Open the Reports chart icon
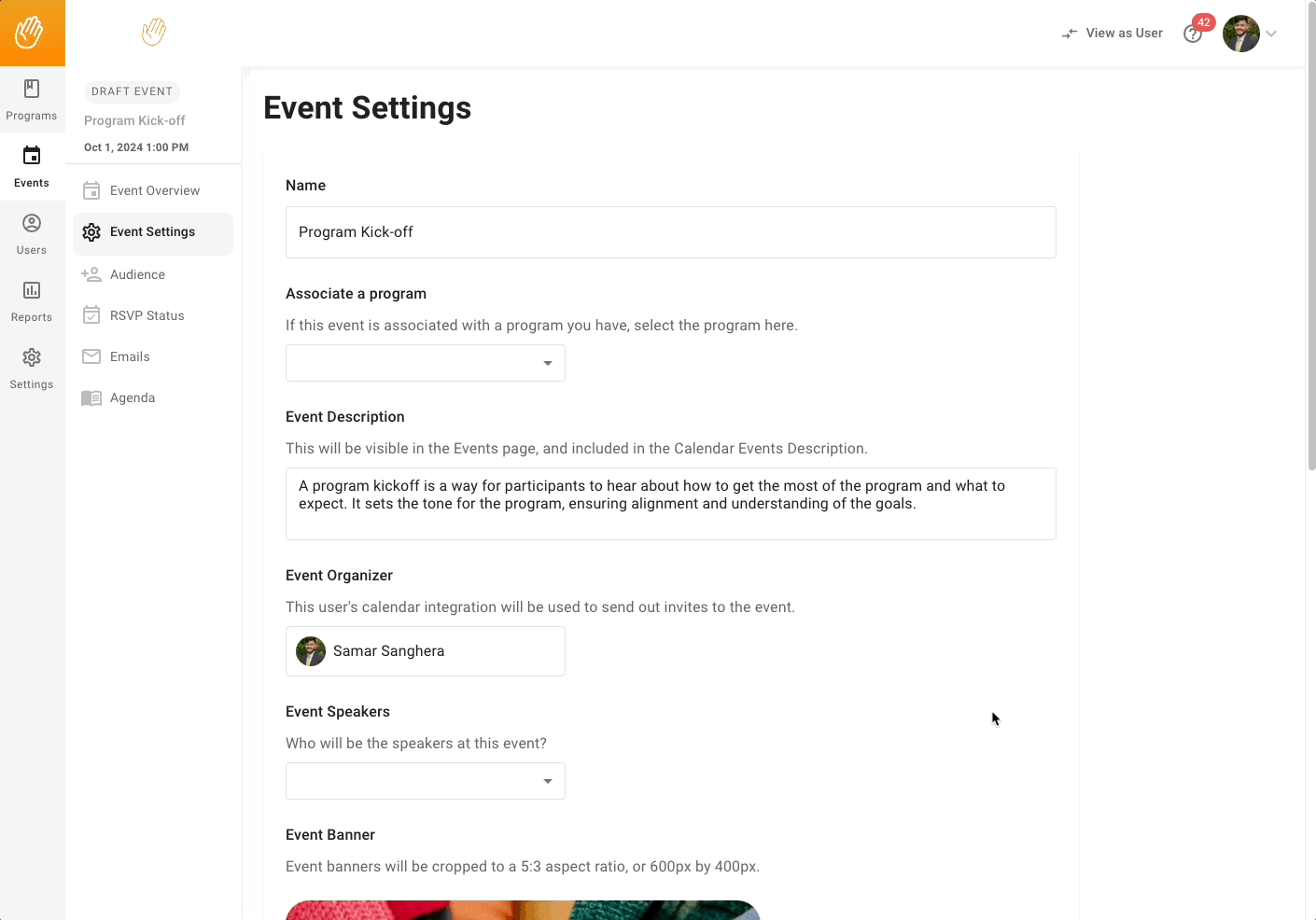 (32, 290)
